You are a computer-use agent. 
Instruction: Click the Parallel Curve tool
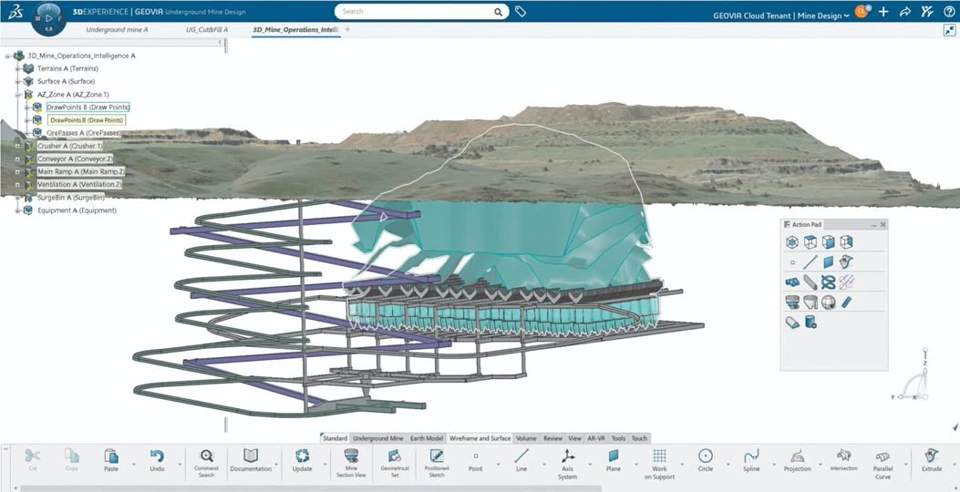882,463
